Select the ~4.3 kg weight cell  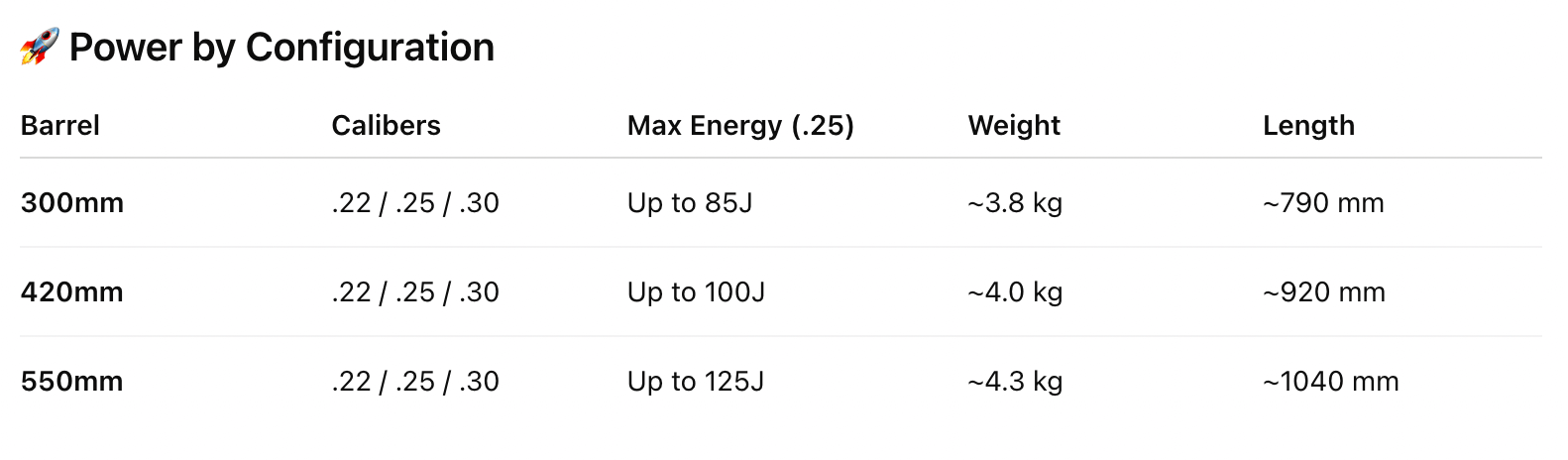tap(1015, 382)
